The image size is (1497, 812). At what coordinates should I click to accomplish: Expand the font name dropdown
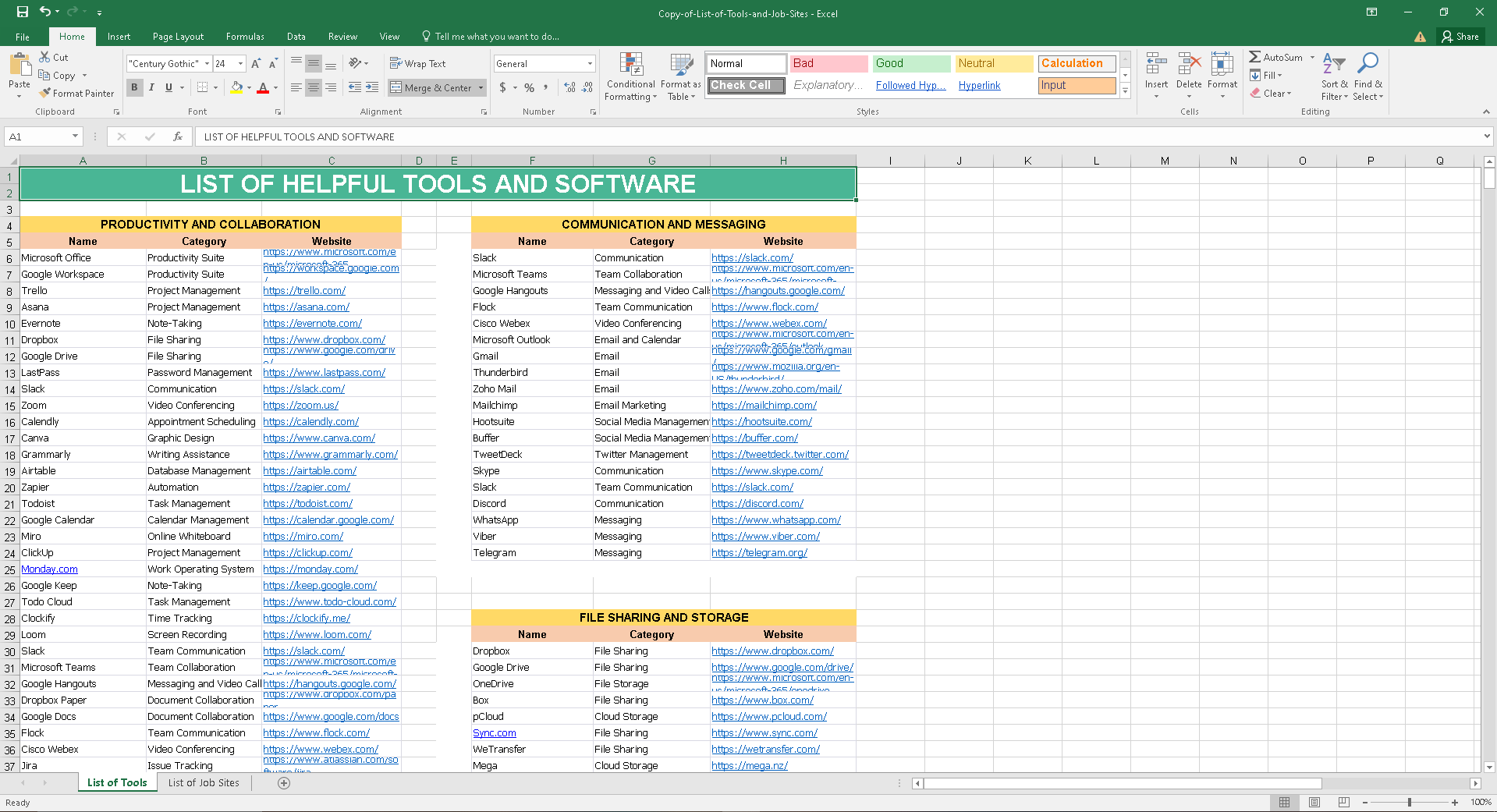click(x=207, y=64)
